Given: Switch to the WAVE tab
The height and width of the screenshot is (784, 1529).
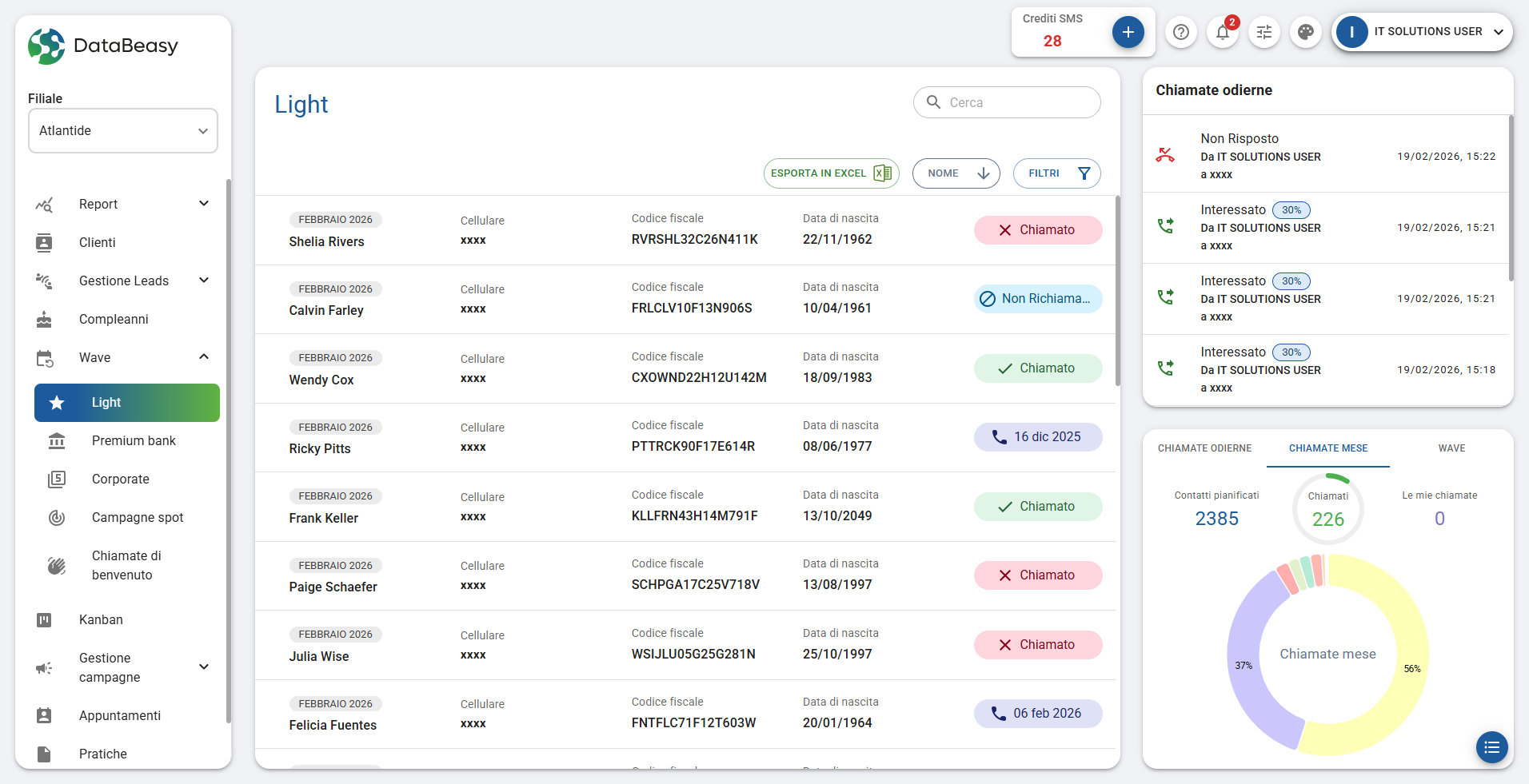Looking at the screenshot, I should tap(1451, 448).
